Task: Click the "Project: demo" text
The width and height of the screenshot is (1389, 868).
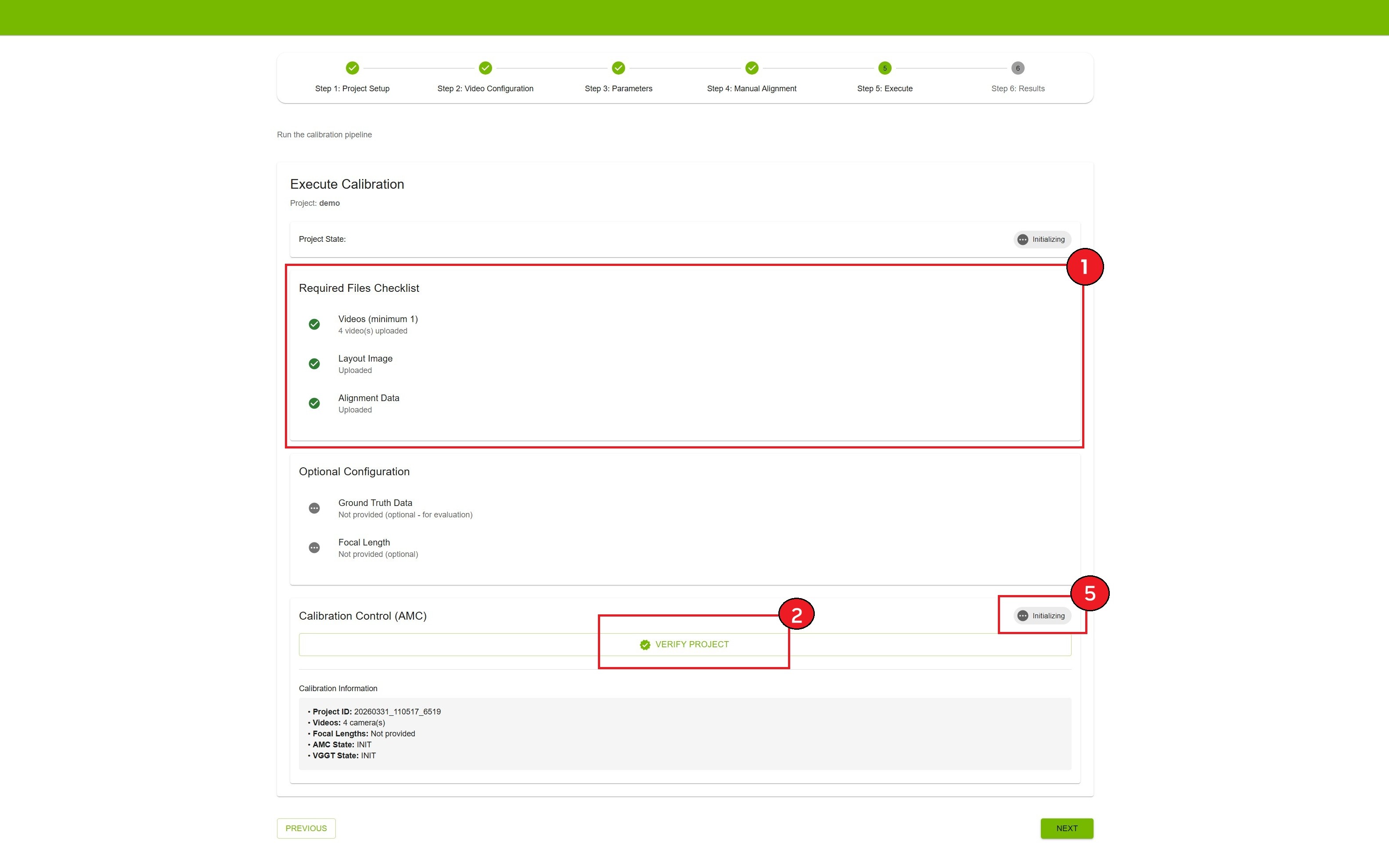Action: pos(315,203)
